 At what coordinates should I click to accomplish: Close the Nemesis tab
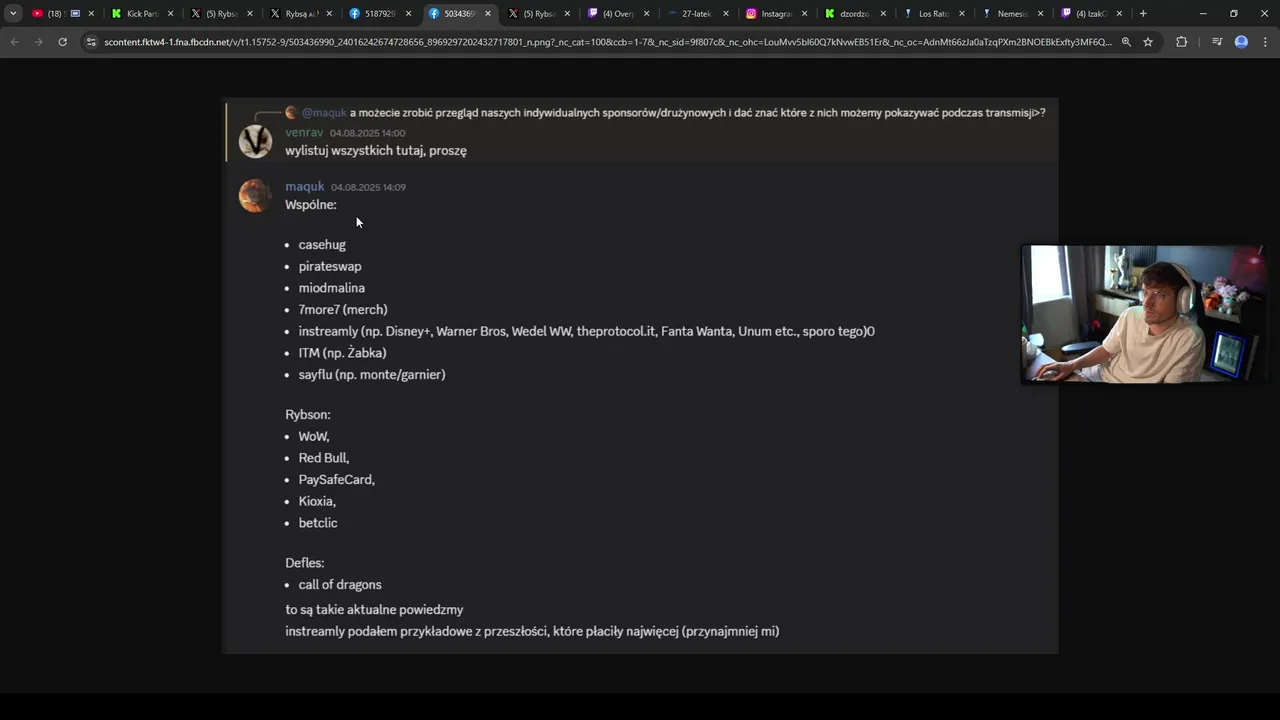[x=1041, y=14]
